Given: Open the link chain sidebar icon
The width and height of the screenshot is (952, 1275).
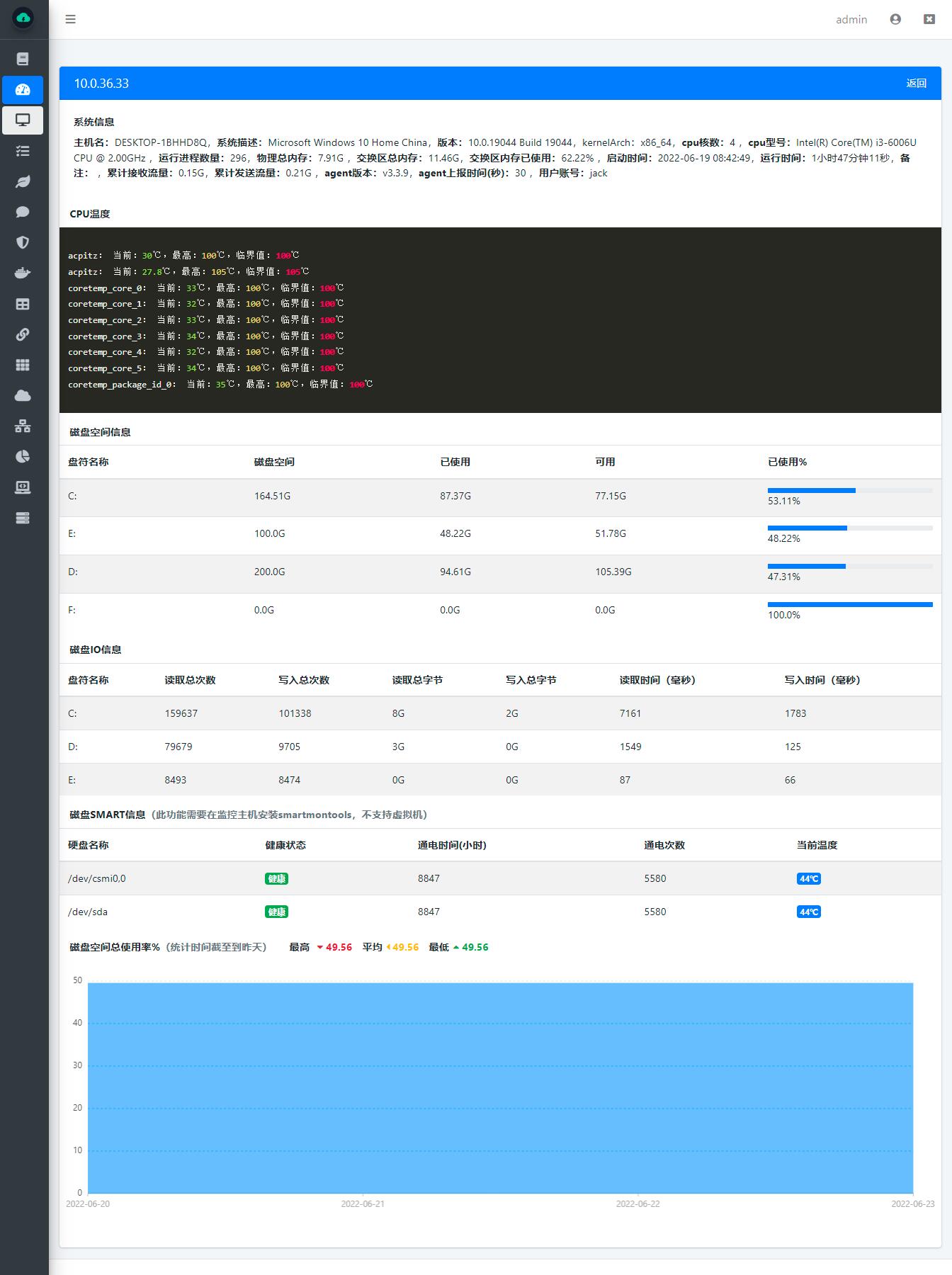Looking at the screenshot, I should [23, 334].
